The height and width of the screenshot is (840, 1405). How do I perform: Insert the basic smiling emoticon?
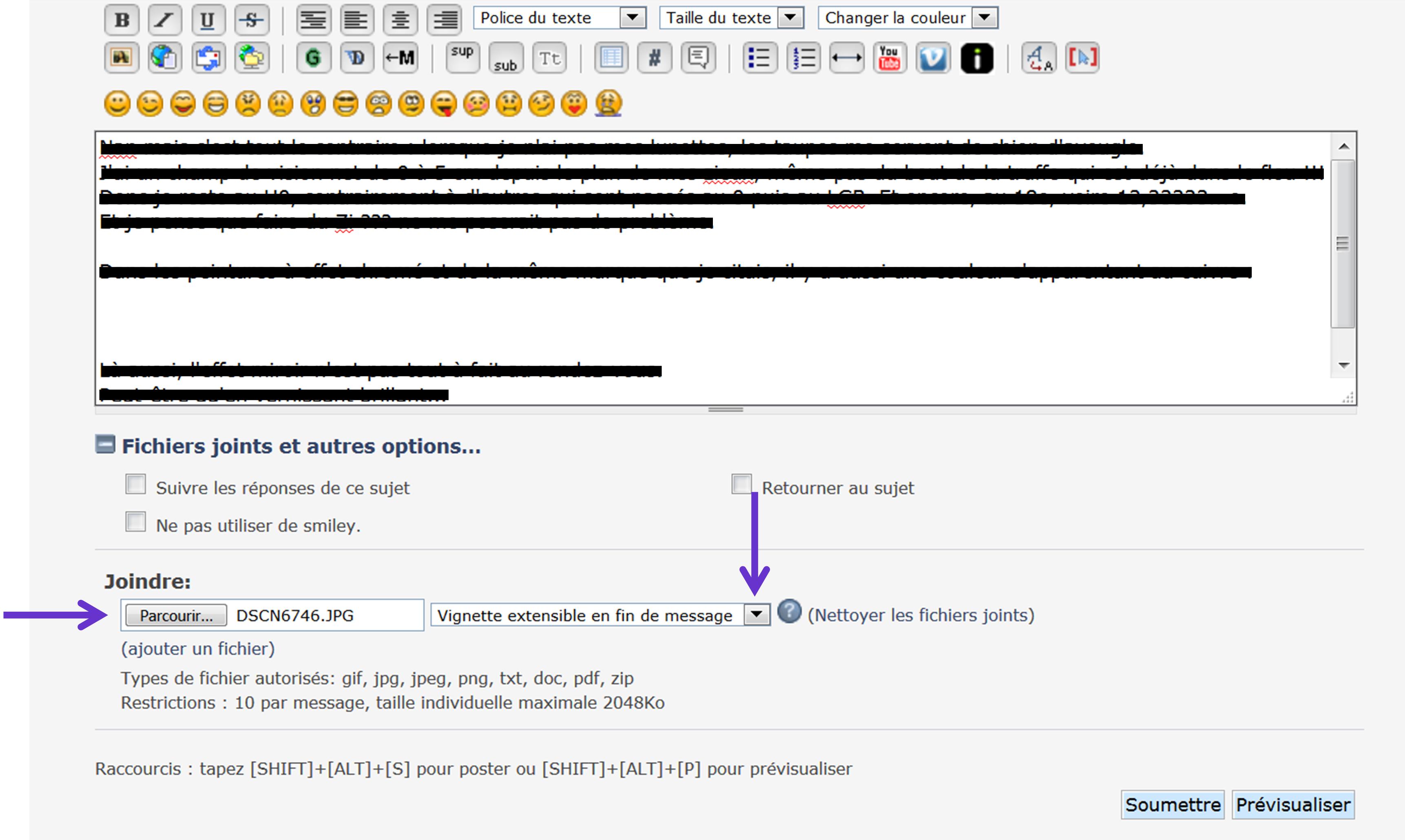pos(117,104)
